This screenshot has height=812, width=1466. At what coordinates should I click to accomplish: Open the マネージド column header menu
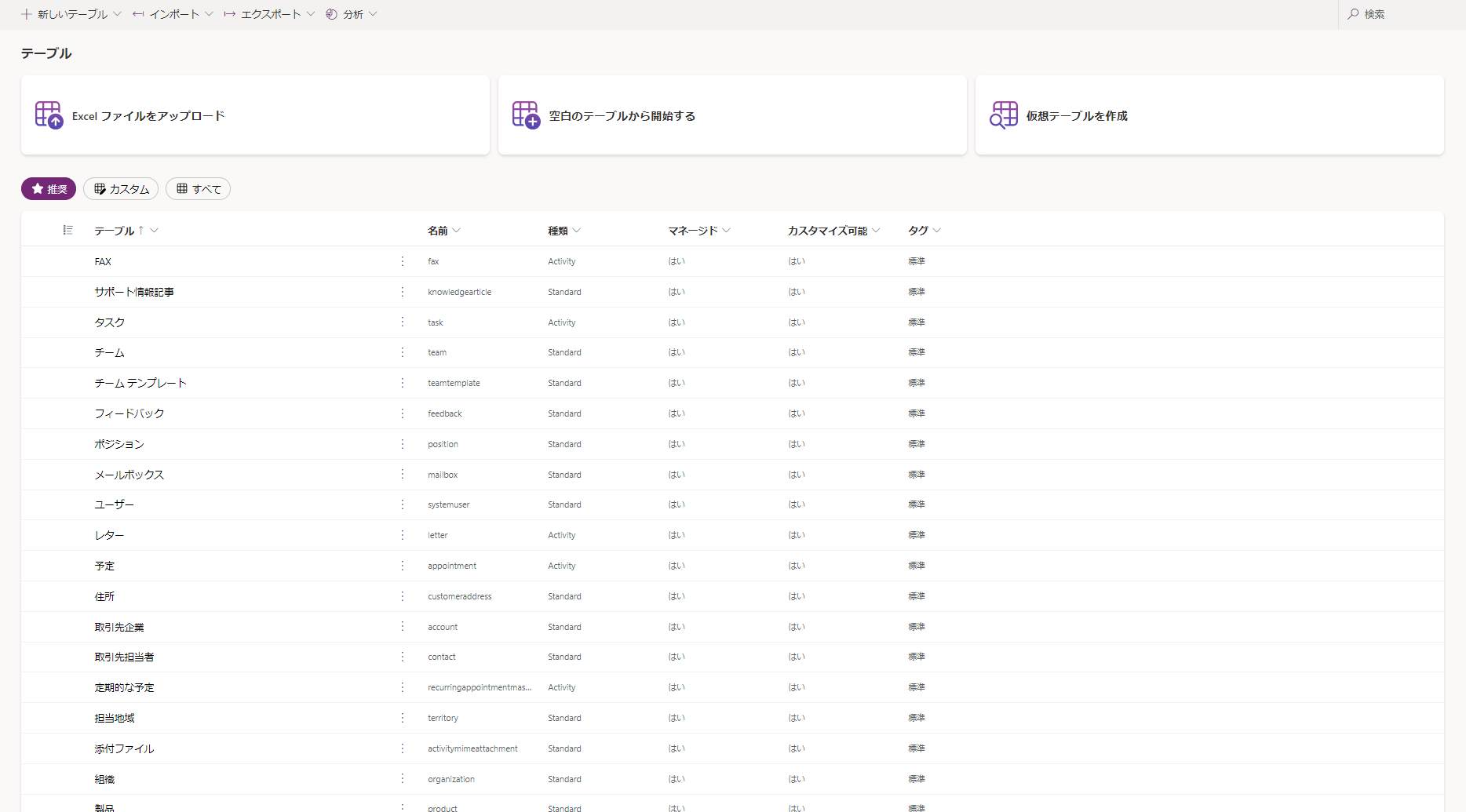(x=727, y=230)
